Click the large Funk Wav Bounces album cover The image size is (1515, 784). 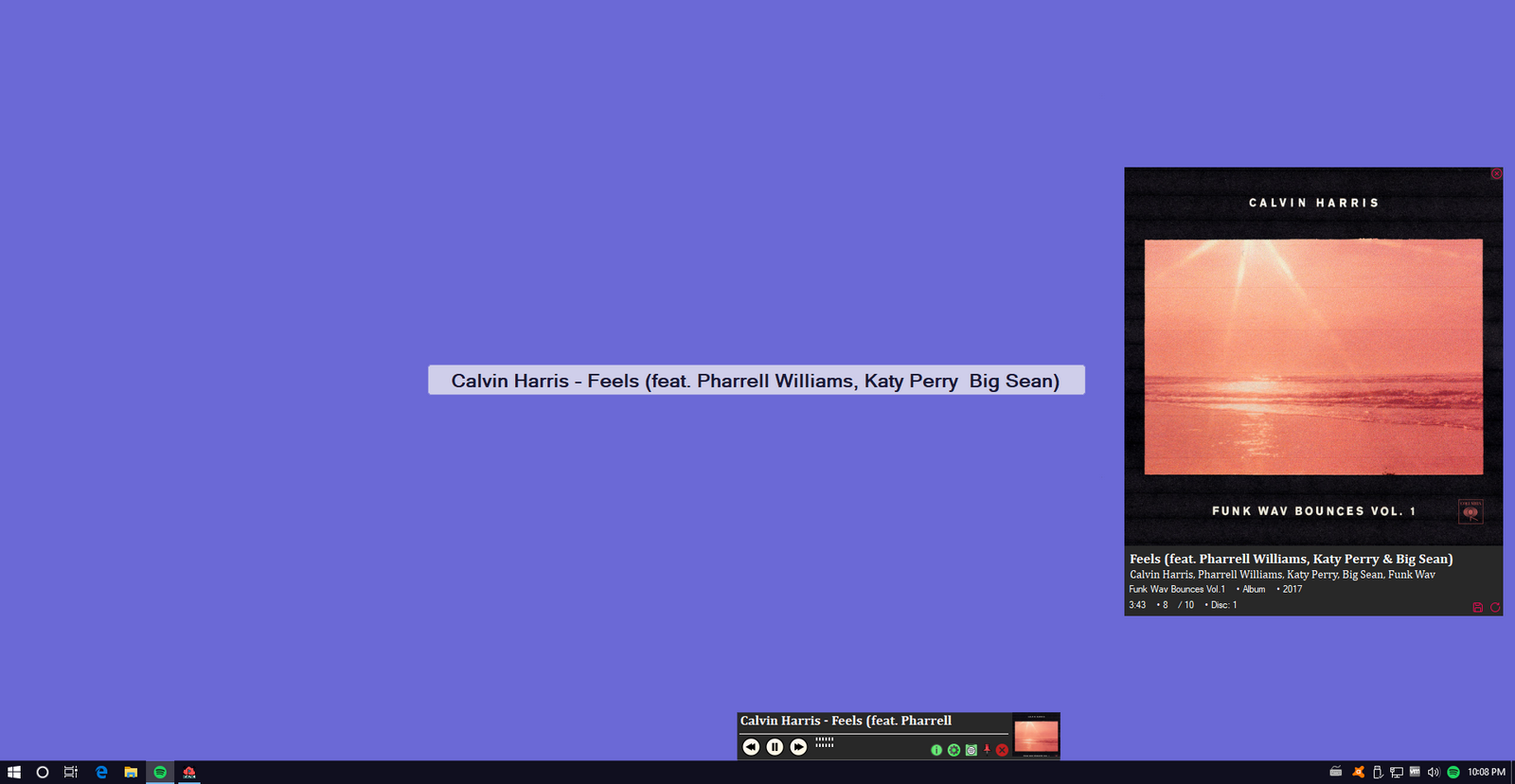pyautogui.click(x=1313, y=356)
